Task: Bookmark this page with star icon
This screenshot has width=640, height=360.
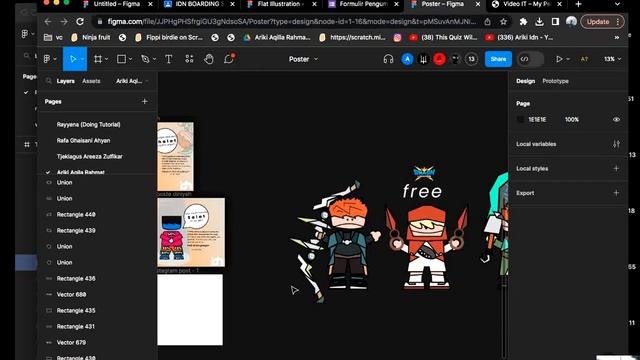Action: point(503,22)
